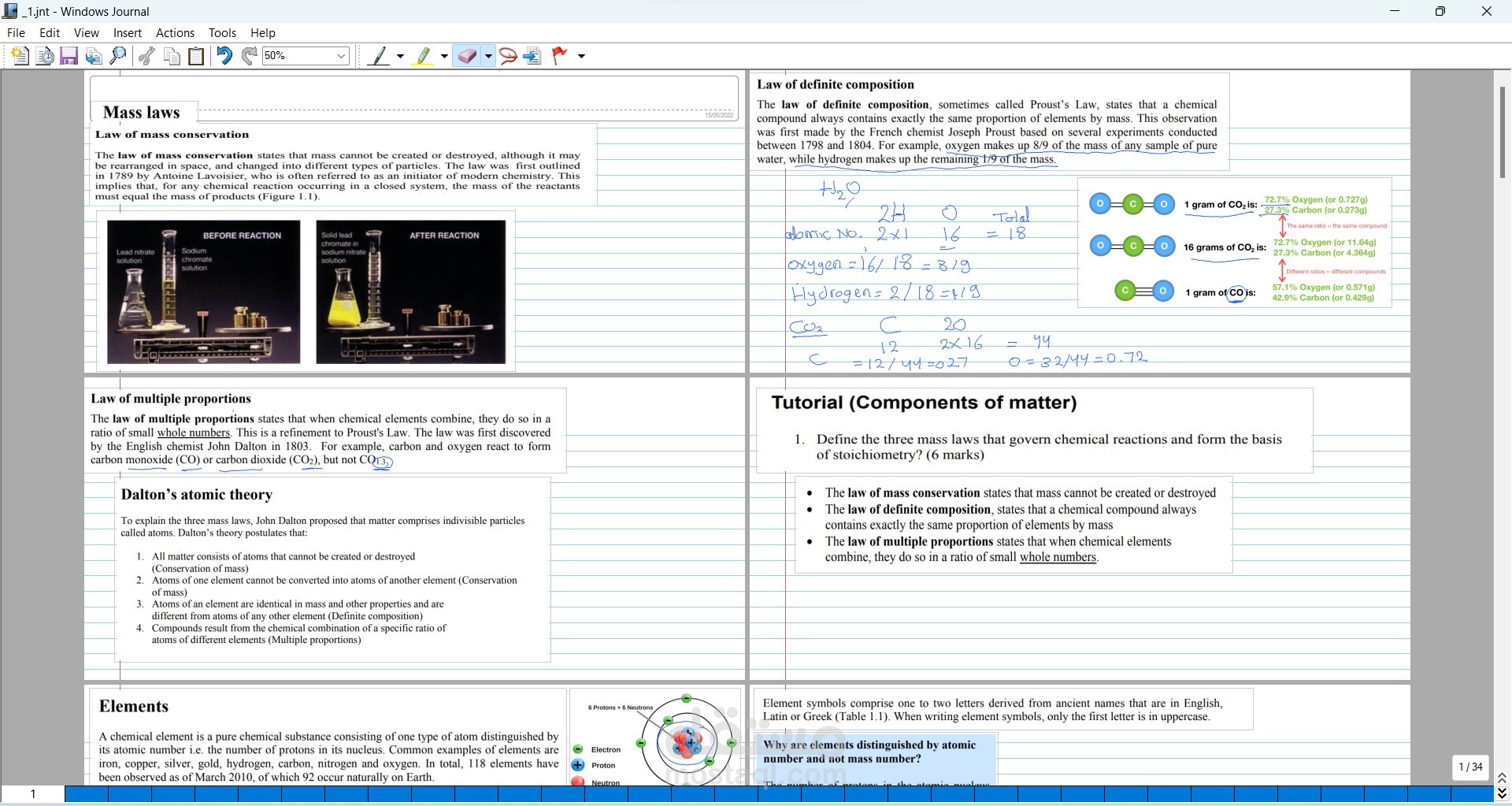This screenshot has height=806, width=1512.
Task: Select the Pen tool
Action: [x=380, y=56]
